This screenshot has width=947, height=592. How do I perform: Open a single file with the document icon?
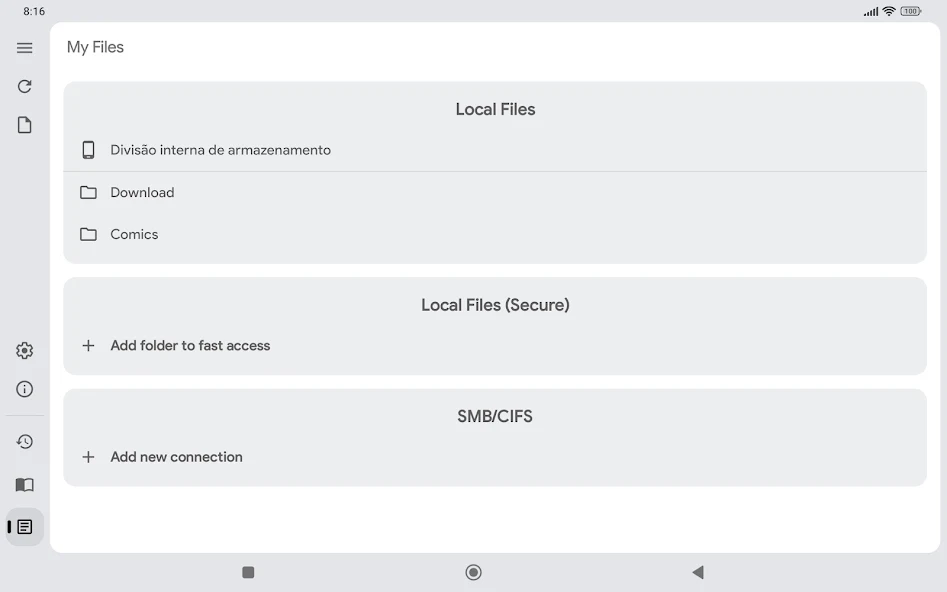[x=24, y=124]
